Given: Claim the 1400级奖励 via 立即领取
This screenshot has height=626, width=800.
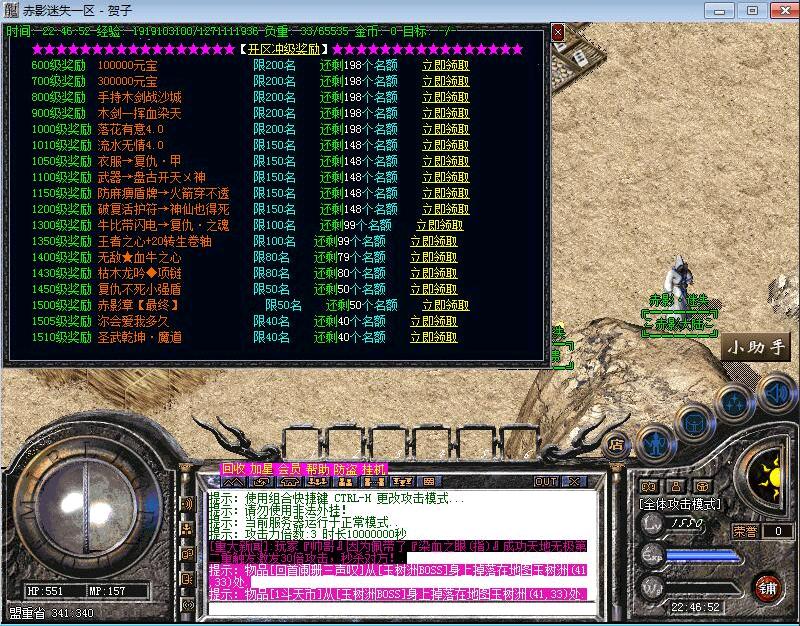Looking at the screenshot, I should [x=434, y=257].
